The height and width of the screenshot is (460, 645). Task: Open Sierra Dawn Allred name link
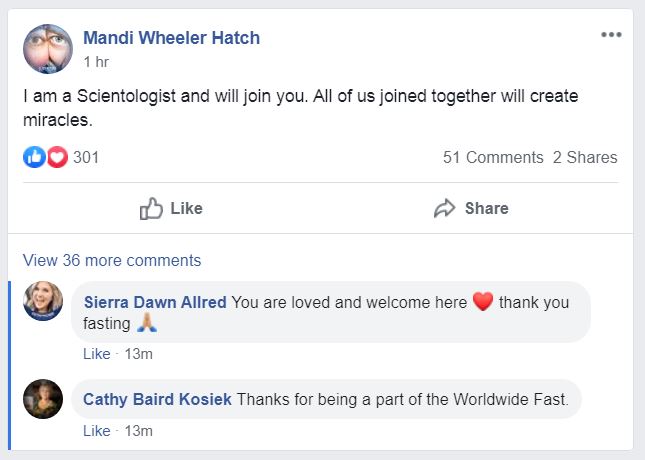point(155,302)
